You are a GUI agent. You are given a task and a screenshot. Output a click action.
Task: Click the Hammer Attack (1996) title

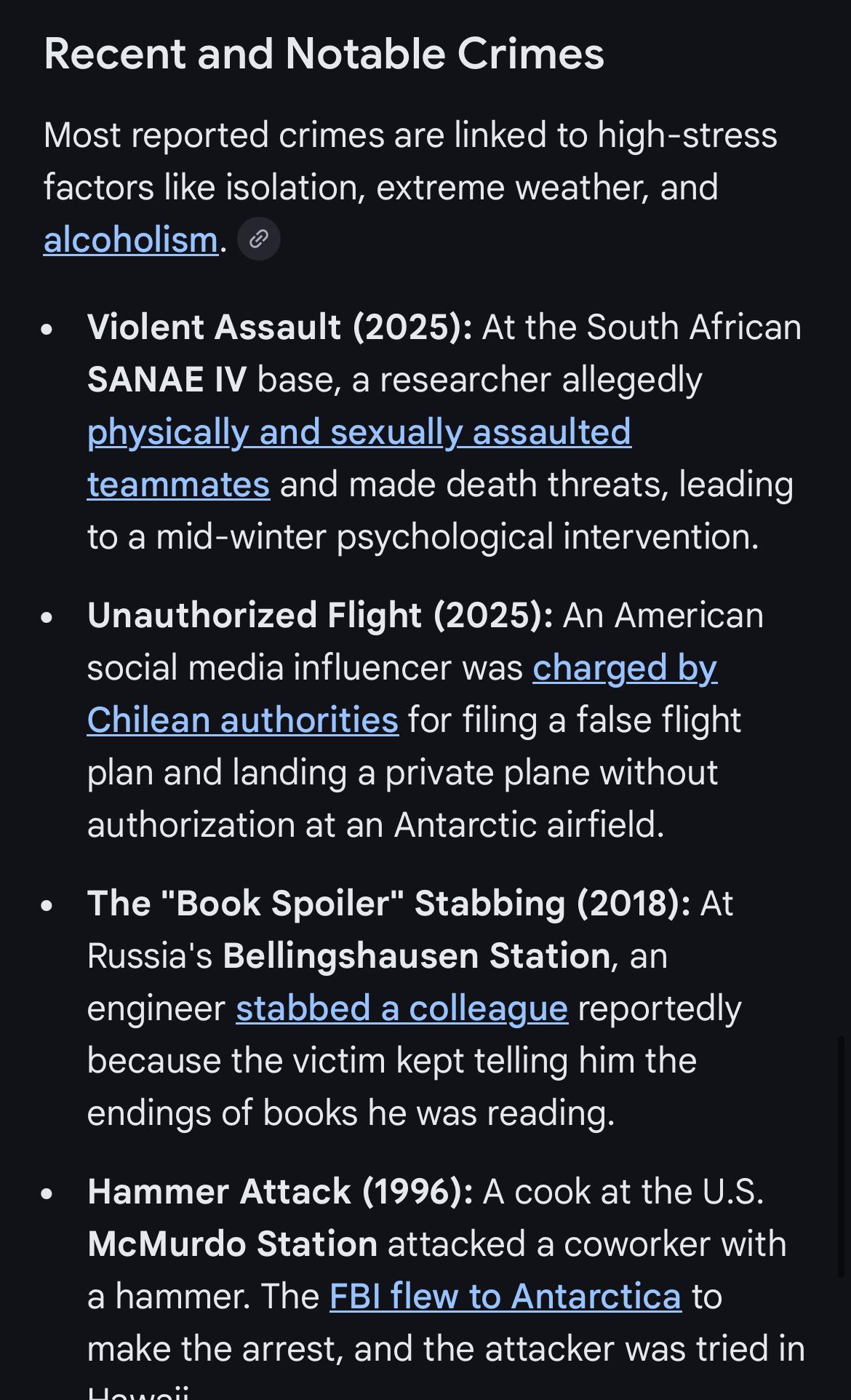280,1192
